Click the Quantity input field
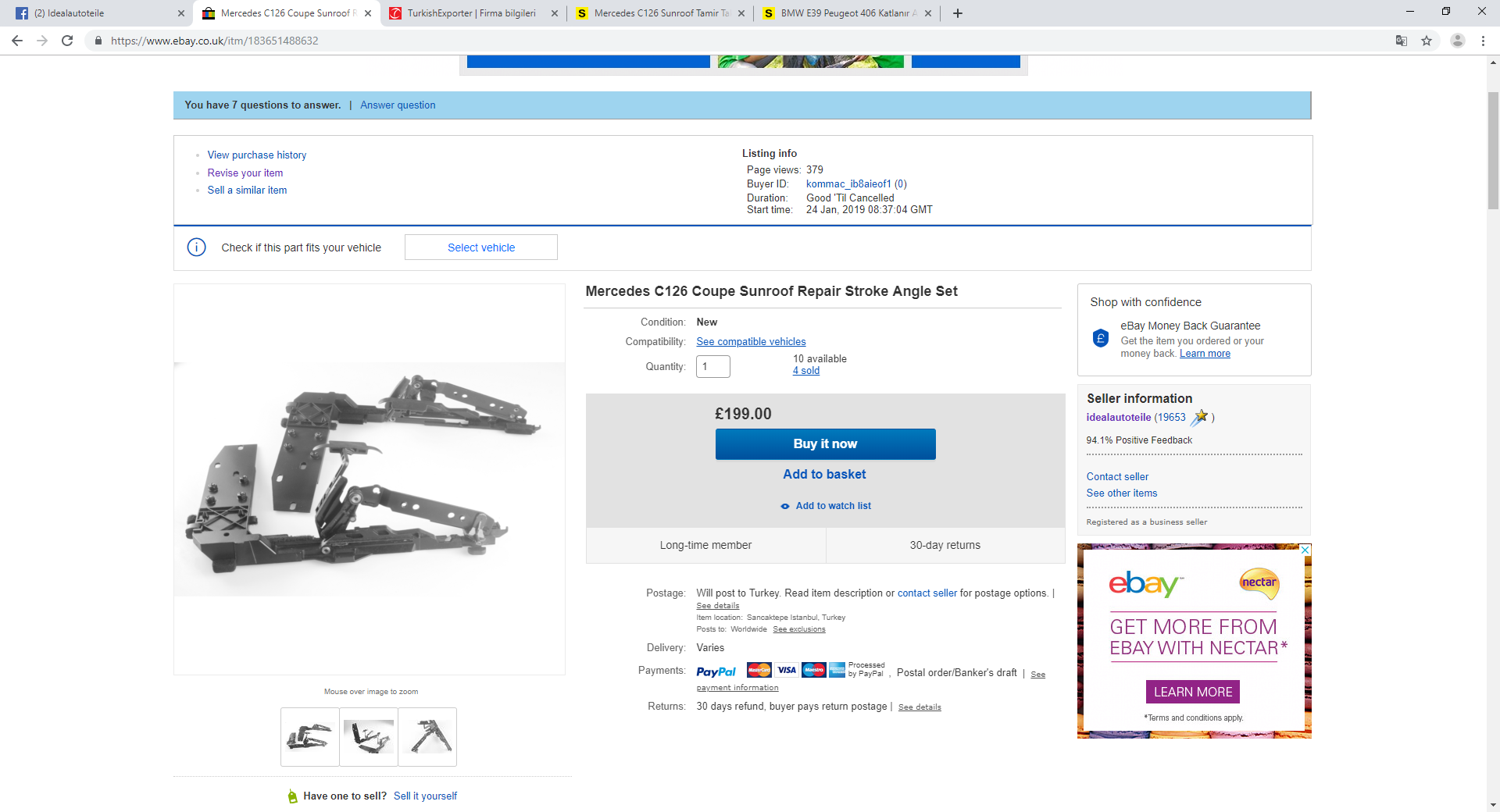 tap(713, 366)
